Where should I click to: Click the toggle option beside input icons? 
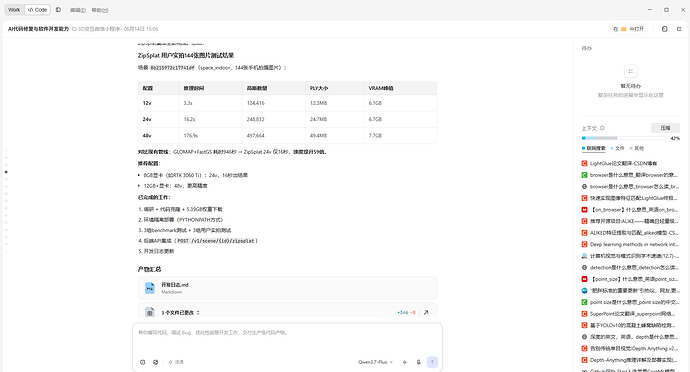[x=176, y=362]
